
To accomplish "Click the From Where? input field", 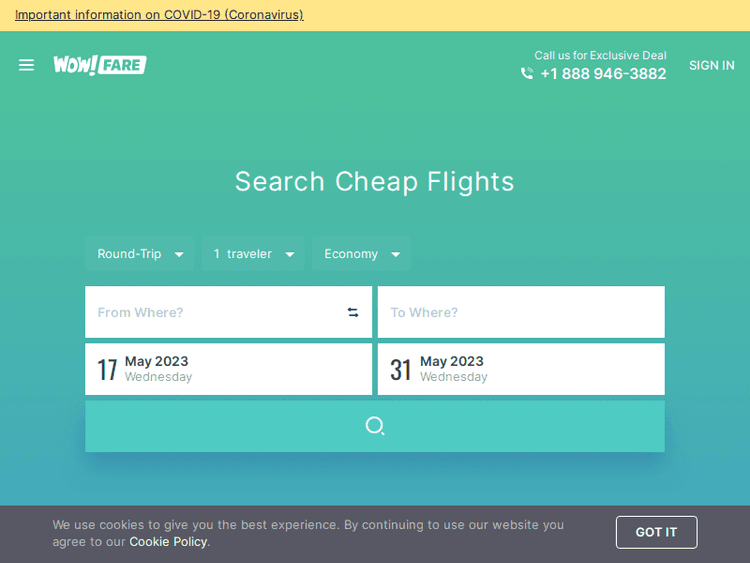I will (x=215, y=312).
